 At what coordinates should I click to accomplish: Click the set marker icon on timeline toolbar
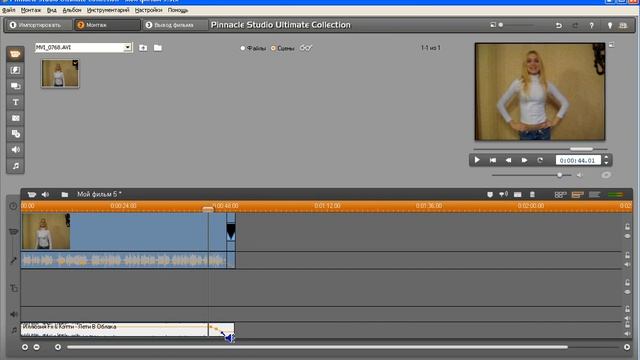(490, 195)
